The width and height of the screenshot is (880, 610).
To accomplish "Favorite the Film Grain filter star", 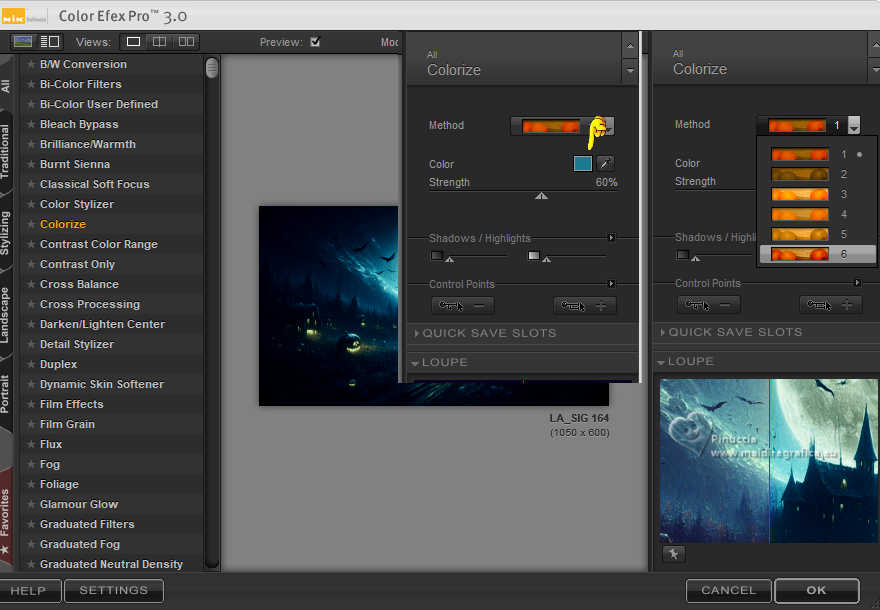I will tap(31, 425).
